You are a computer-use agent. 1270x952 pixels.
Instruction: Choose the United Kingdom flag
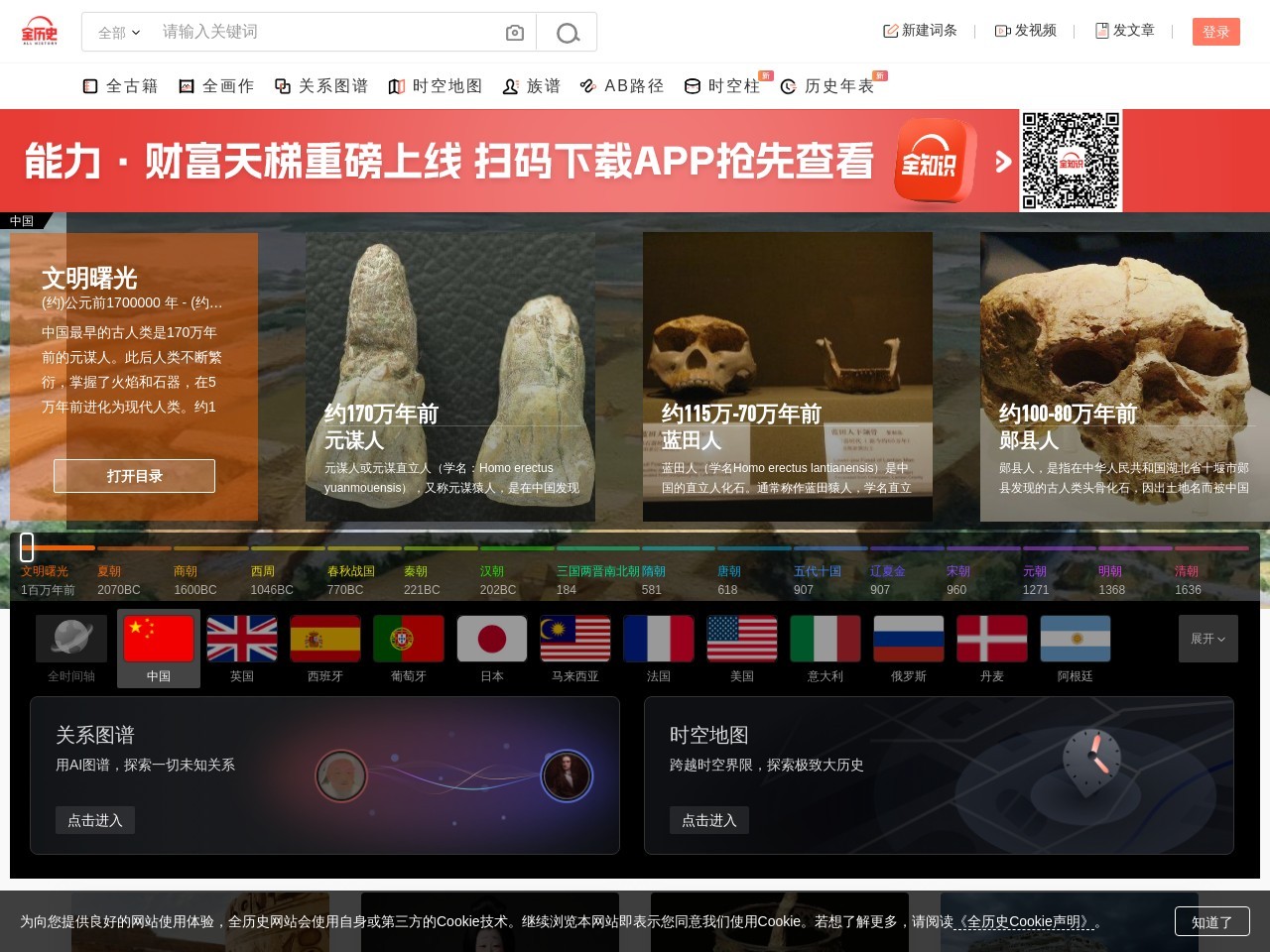[x=242, y=639]
